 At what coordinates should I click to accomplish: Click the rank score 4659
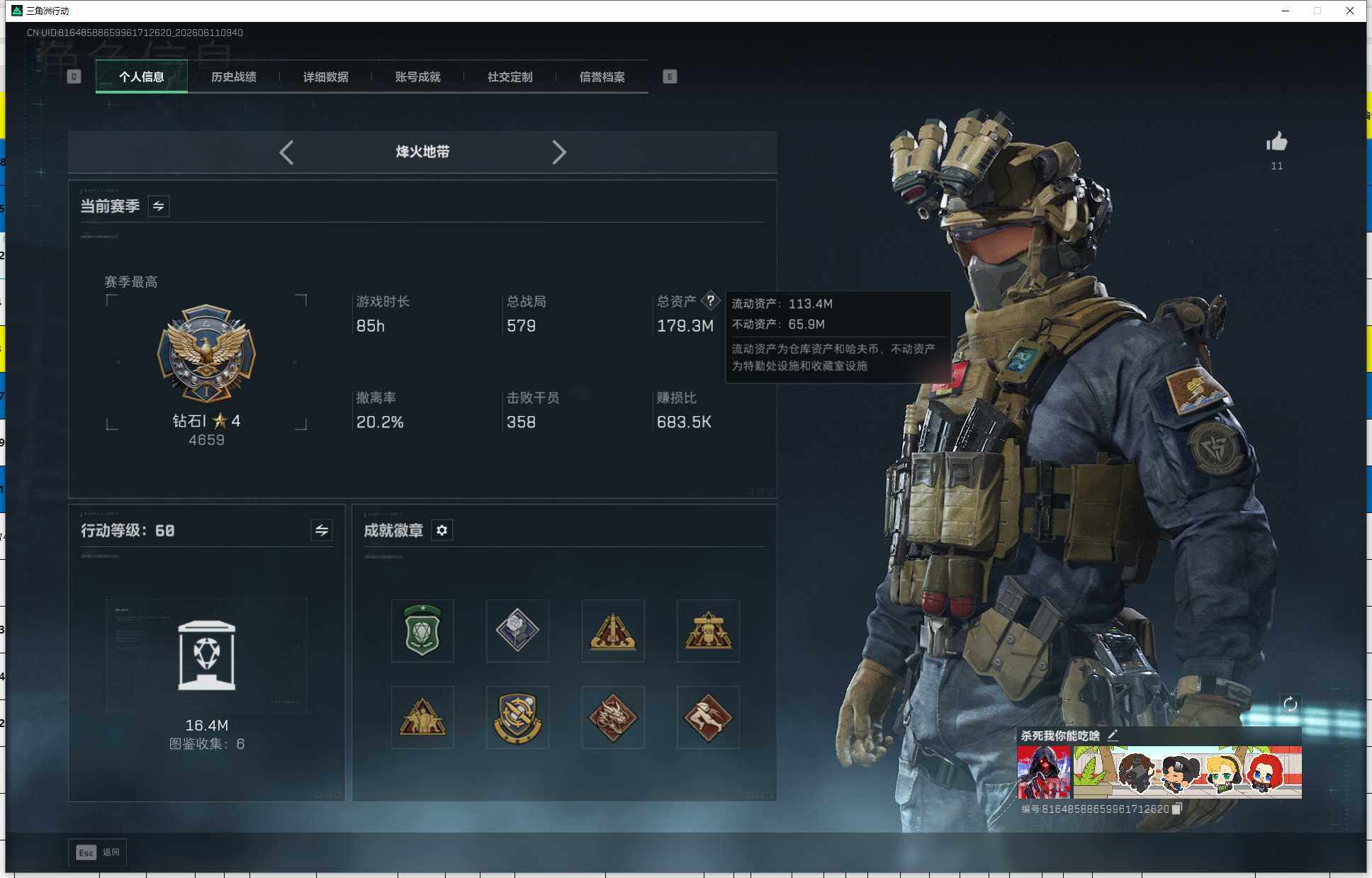(x=206, y=440)
